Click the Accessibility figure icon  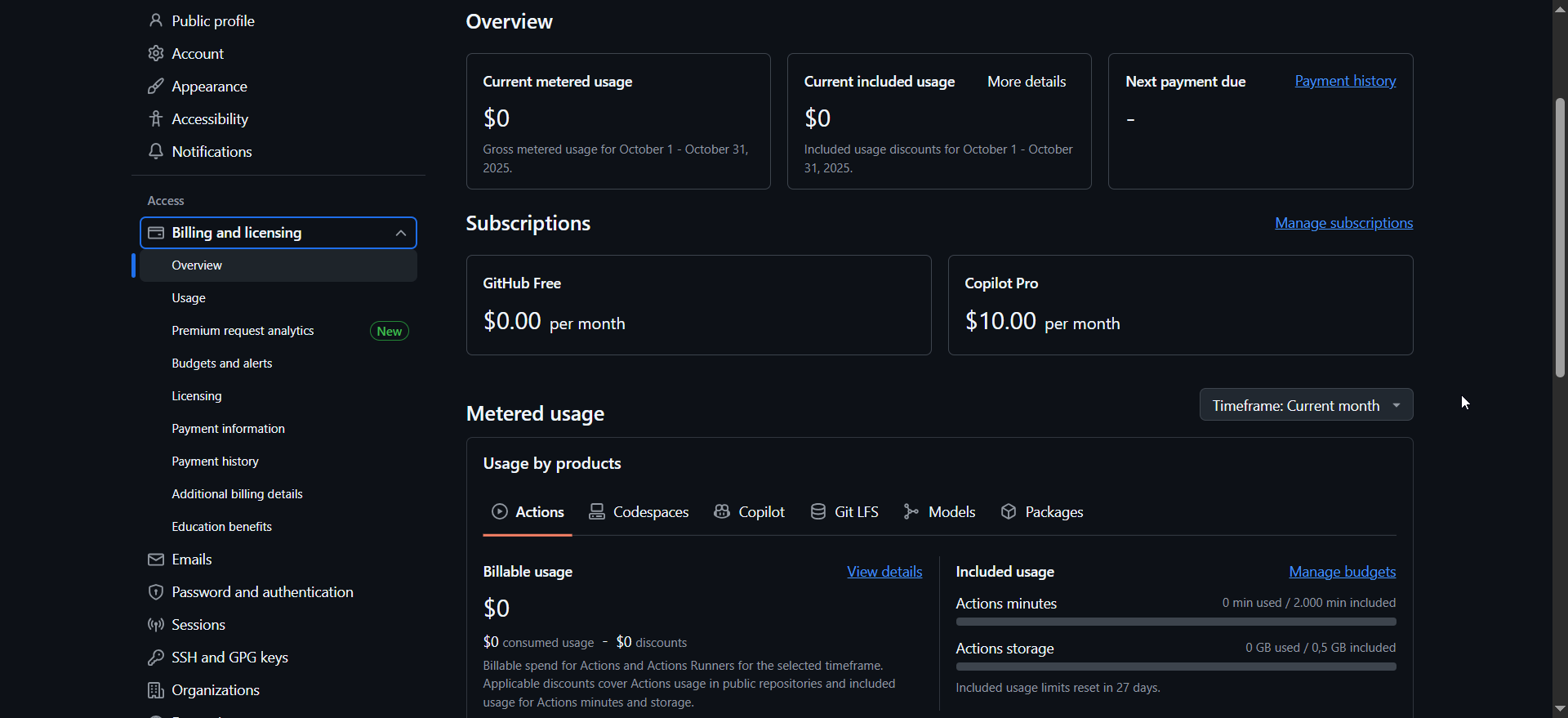[155, 118]
